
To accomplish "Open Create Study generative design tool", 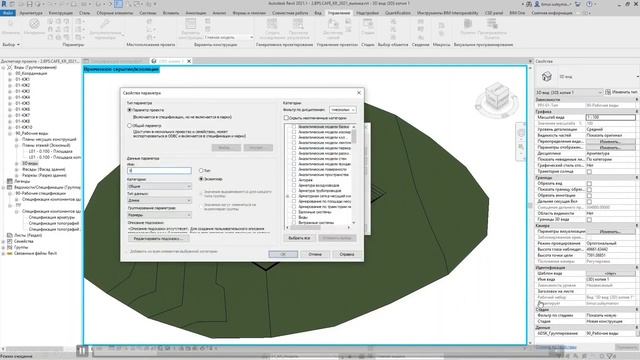I will [272, 29].
